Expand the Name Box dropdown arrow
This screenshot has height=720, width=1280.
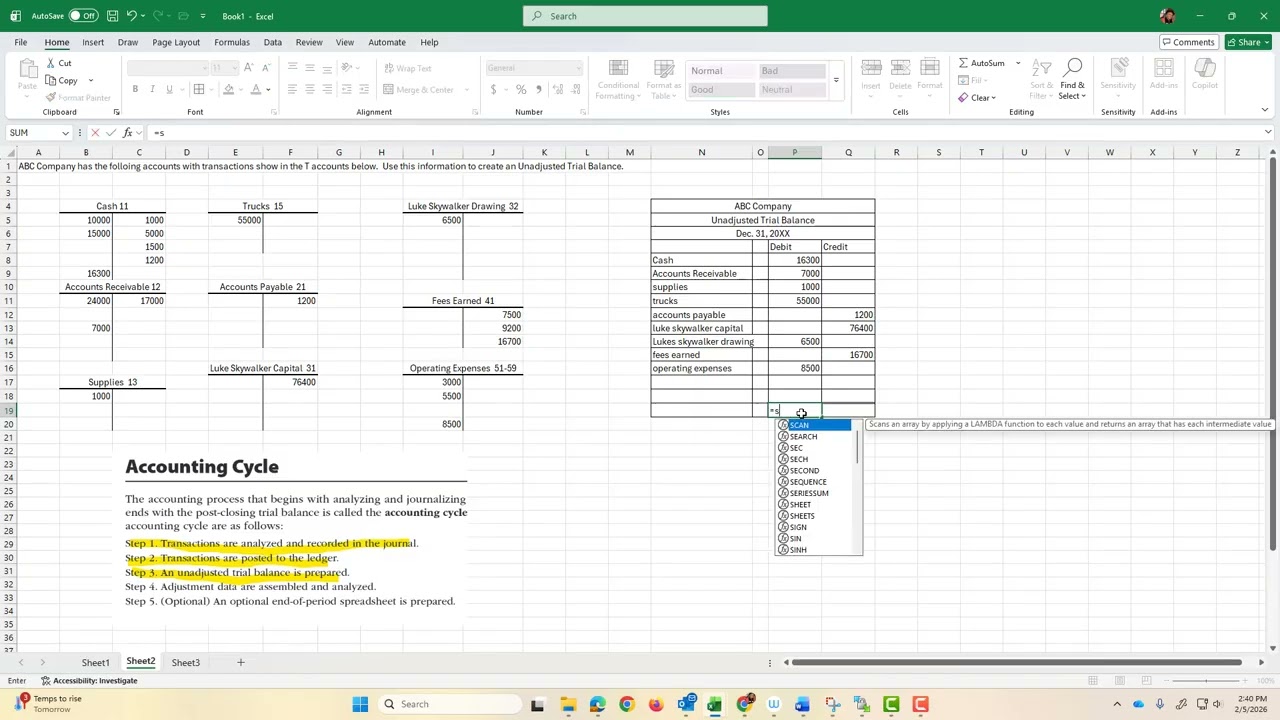point(65,133)
